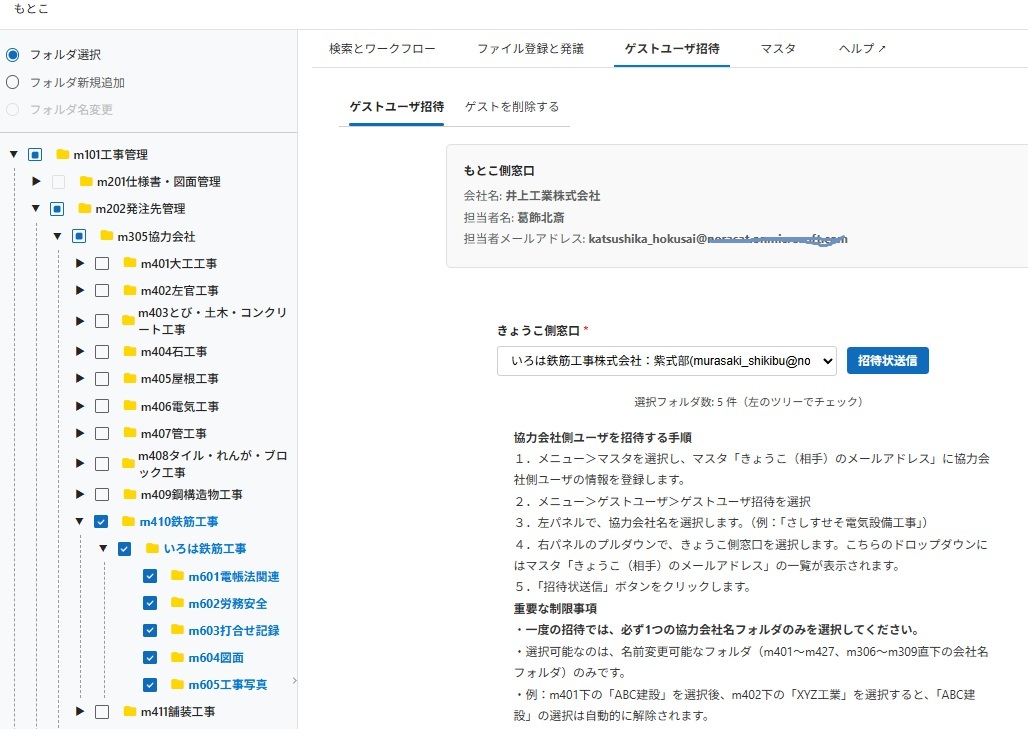1028x729 pixels.
Task: Expand the m411舗装工事 tree node
Action: [80, 712]
